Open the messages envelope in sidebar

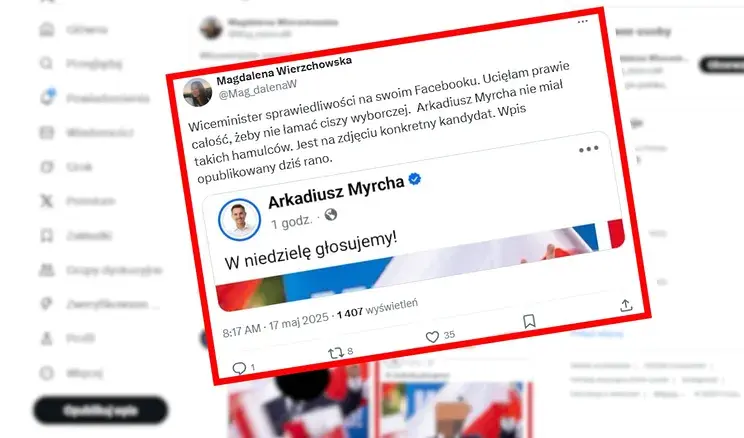(x=46, y=132)
